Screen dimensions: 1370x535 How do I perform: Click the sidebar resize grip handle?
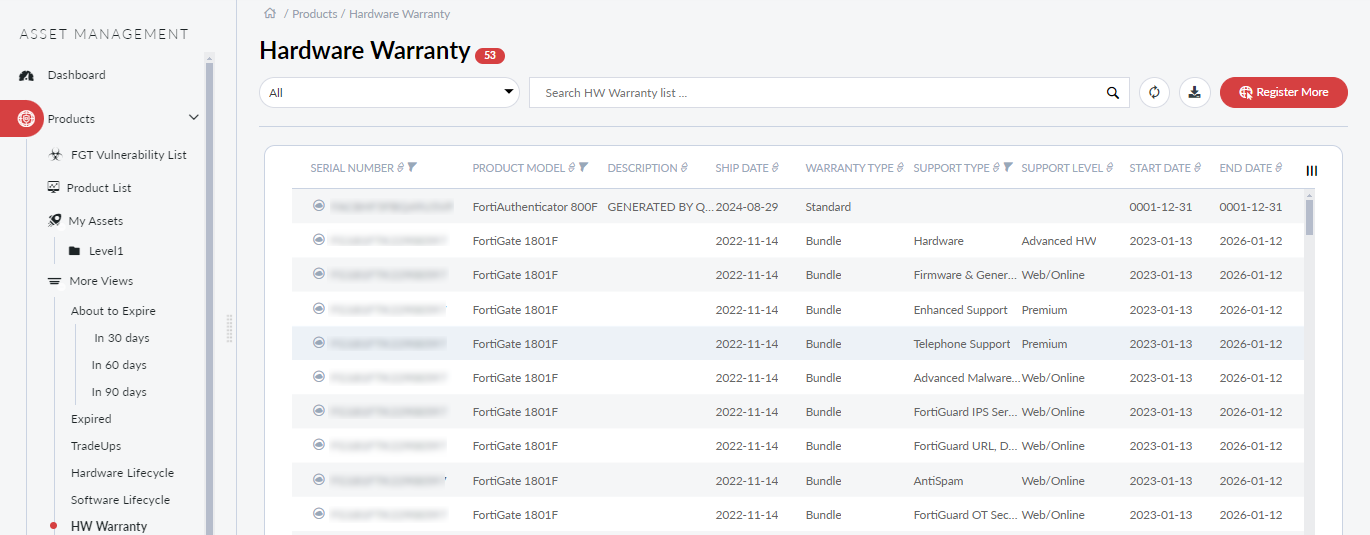(x=229, y=328)
